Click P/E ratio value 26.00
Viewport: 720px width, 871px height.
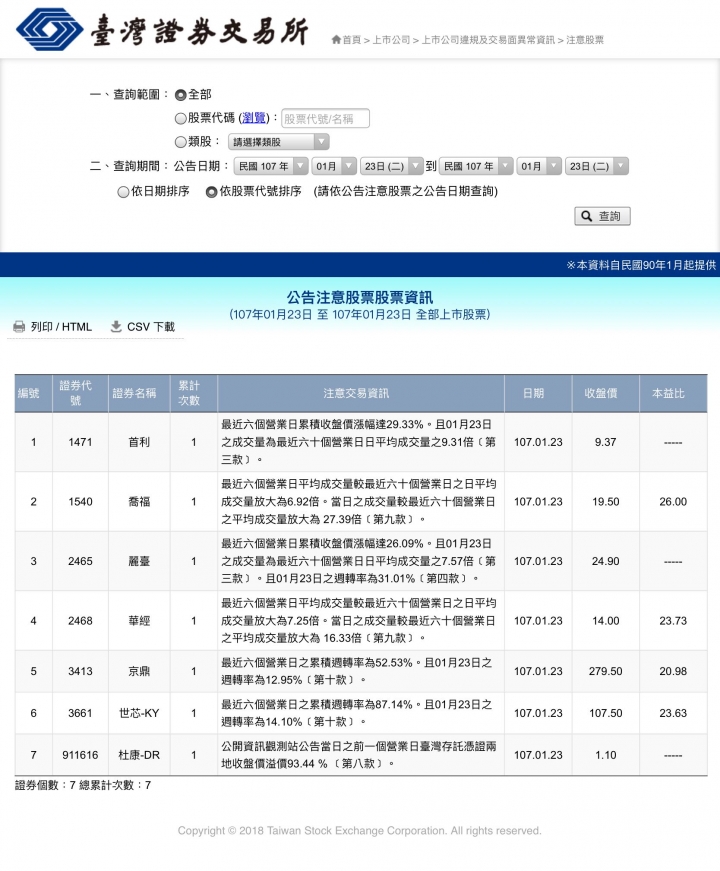click(673, 502)
